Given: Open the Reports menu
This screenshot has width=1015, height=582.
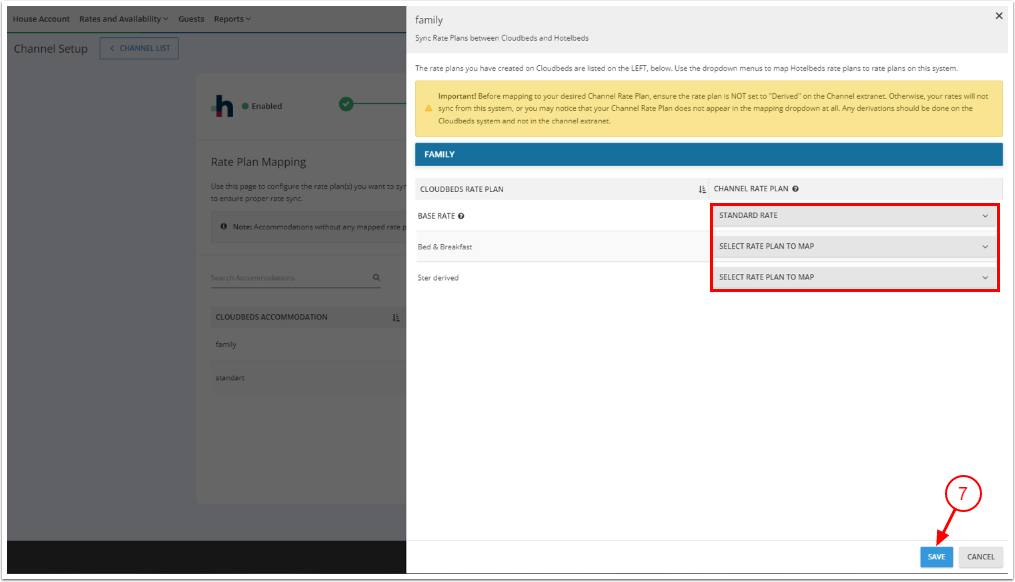Looking at the screenshot, I should [232, 19].
